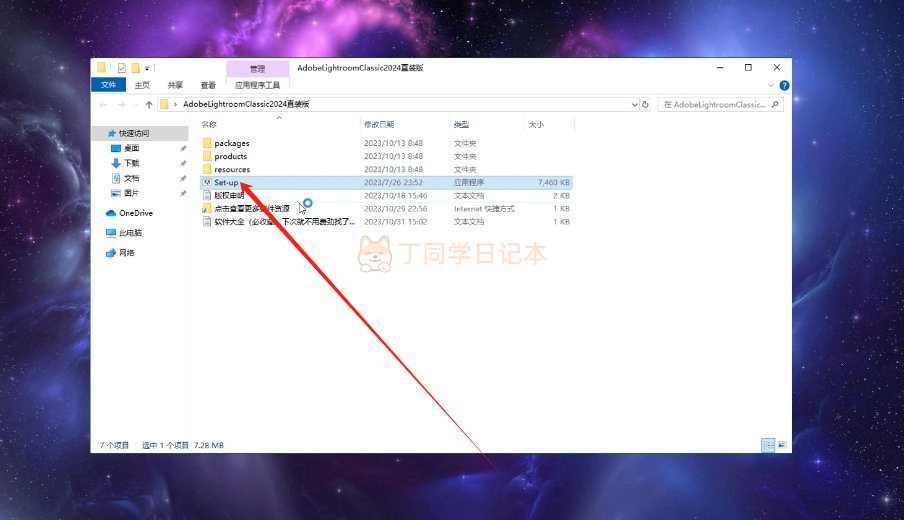This screenshot has height=520, width=904.
Task: Select the packages folder
Action: coord(232,143)
